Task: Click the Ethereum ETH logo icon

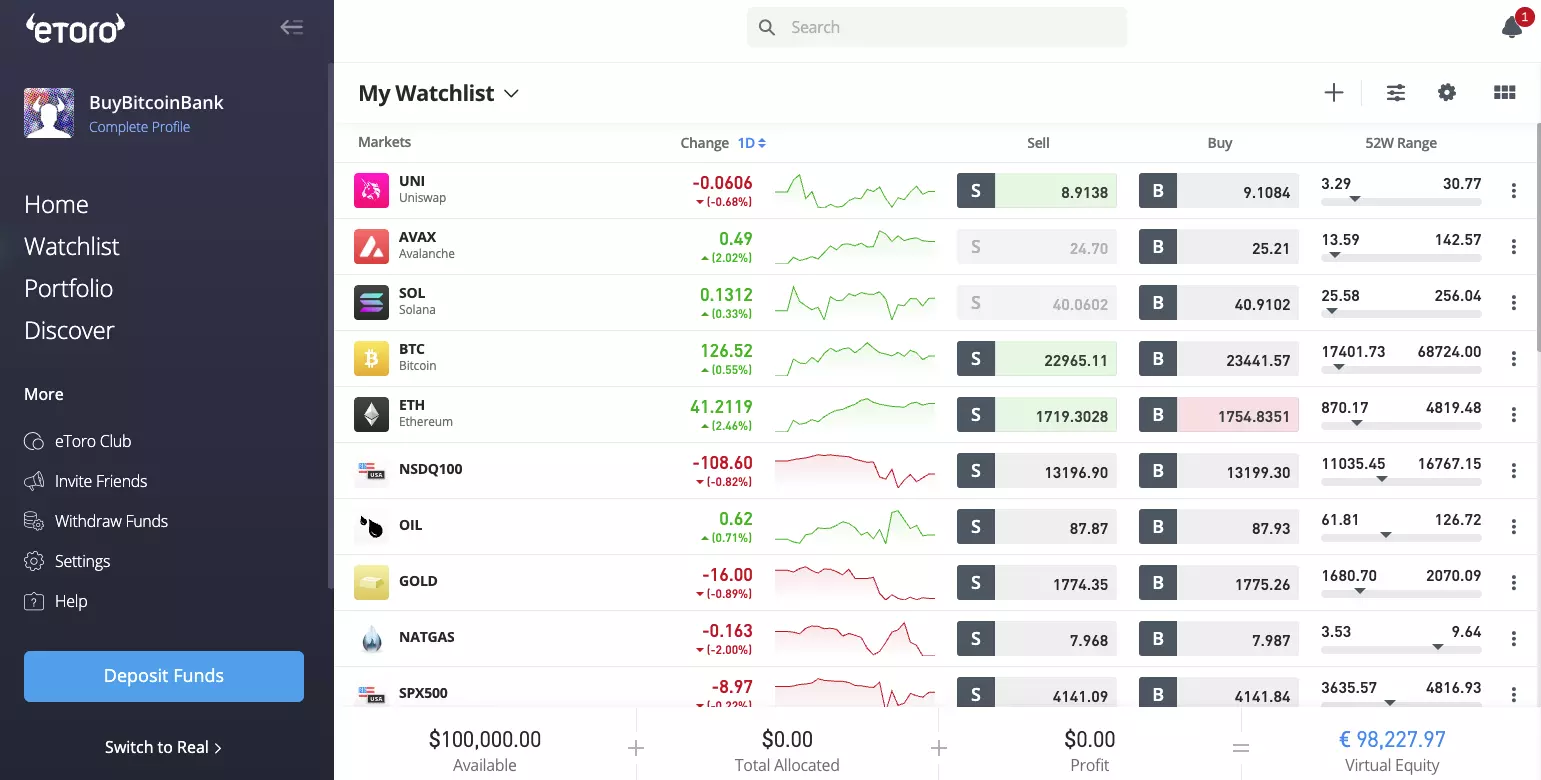Action: coord(371,414)
